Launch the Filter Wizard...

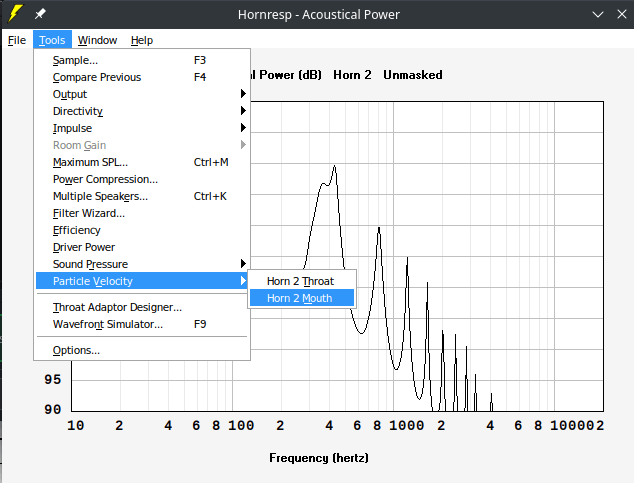pos(142,213)
